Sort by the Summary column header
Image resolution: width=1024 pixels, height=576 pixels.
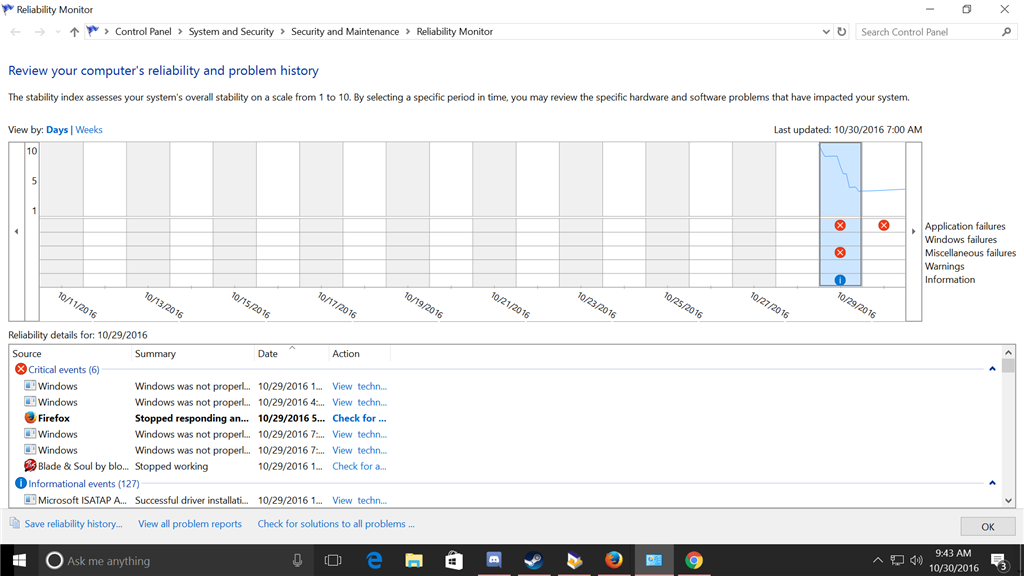click(192, 353)
